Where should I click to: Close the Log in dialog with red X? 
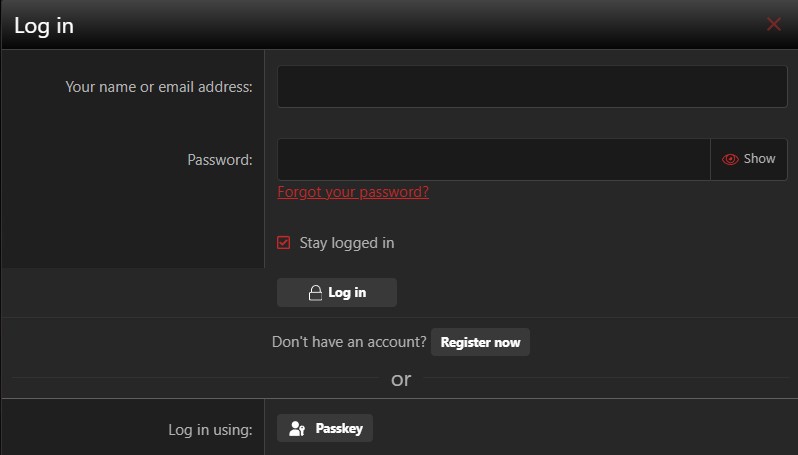(x=774, y=24)
